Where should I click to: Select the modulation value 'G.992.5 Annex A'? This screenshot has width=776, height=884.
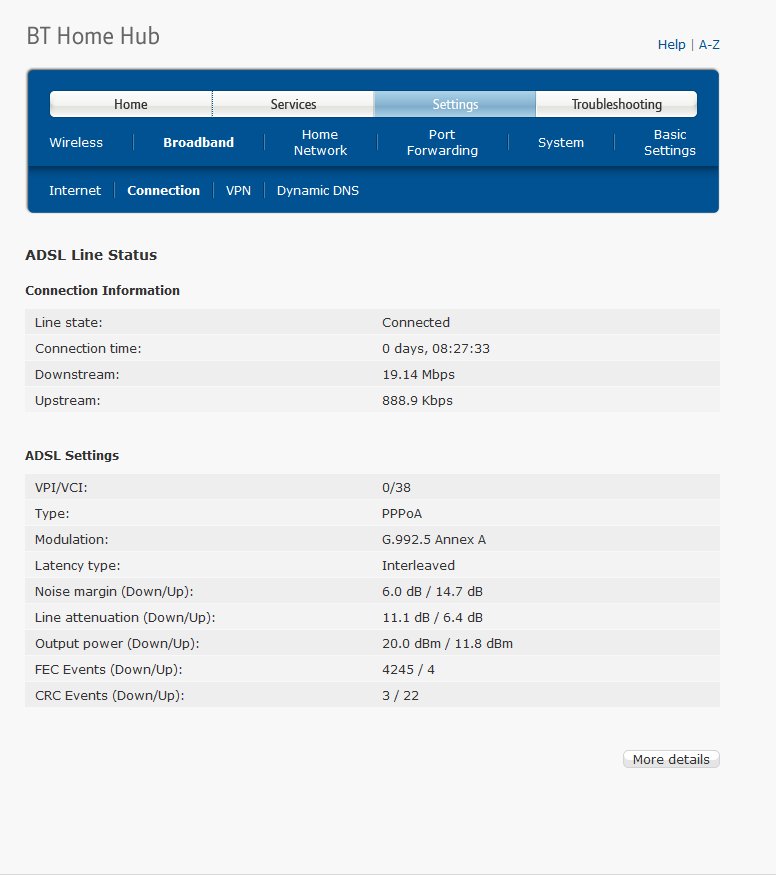tap(434, 540)
